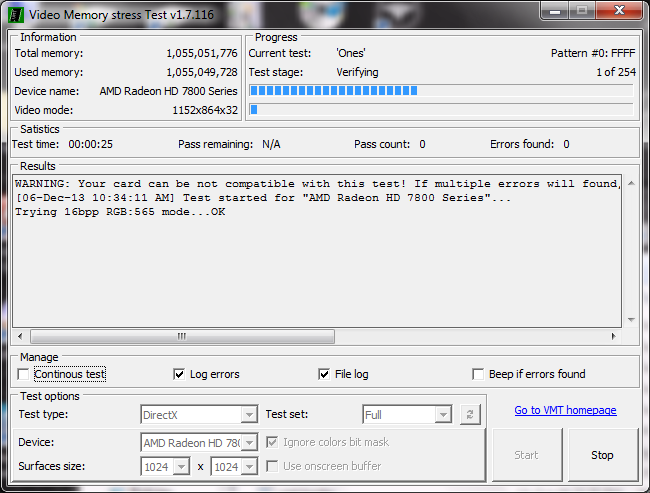This screenshot has width=650, height=493.
Task: Click the Stop button
Action: click(x=603, y=455)
